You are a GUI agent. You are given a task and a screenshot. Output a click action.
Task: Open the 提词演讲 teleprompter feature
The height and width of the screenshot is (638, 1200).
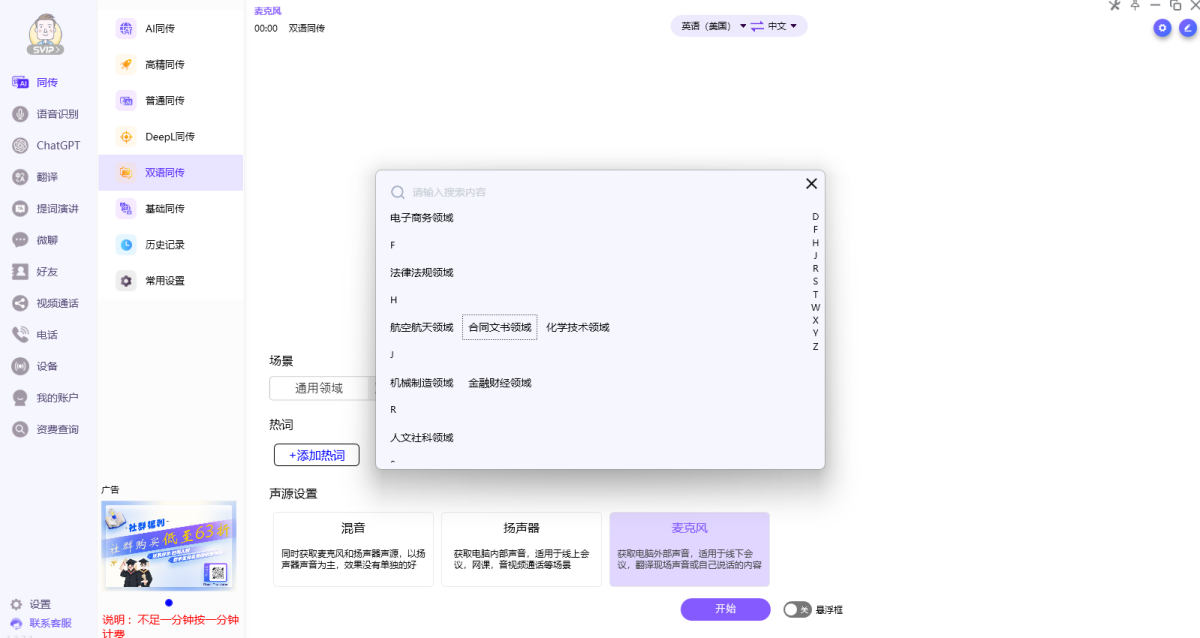(x=47, y=208)
